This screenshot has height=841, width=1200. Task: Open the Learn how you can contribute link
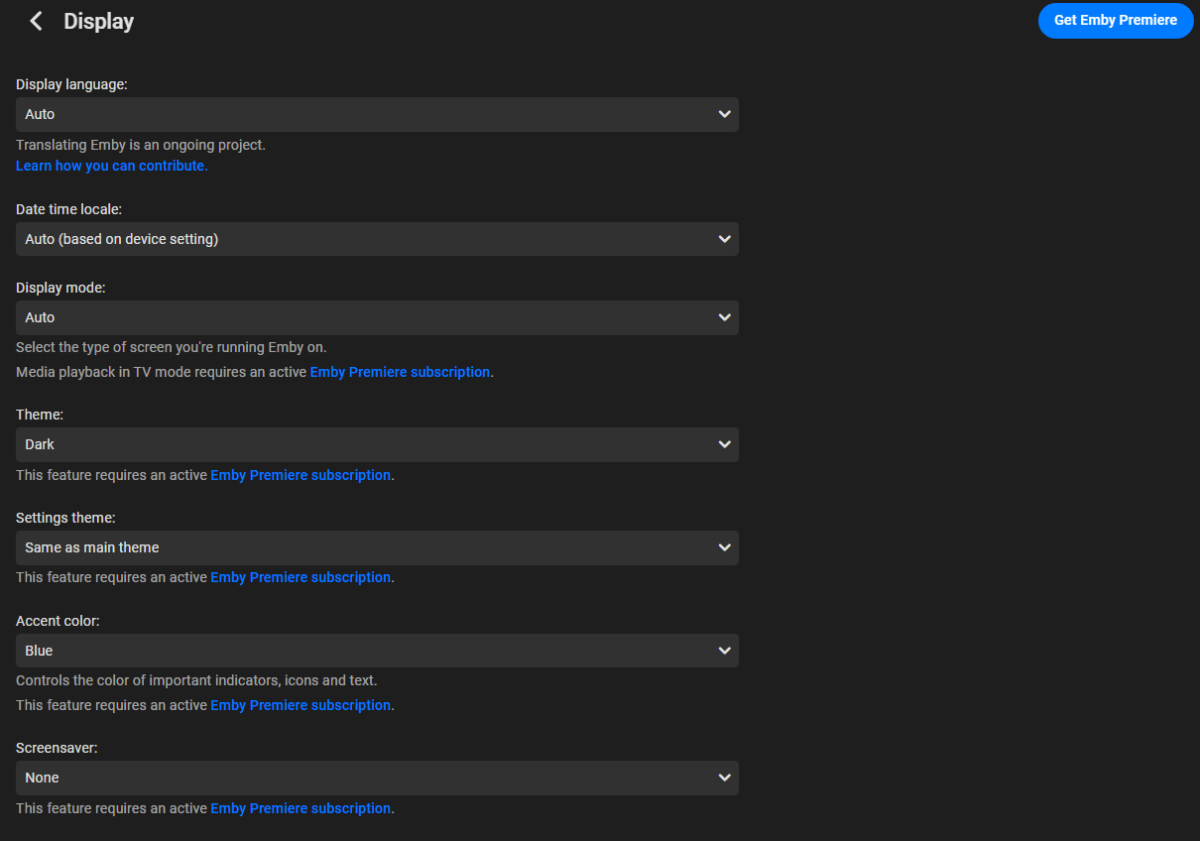tap(111, 165)
